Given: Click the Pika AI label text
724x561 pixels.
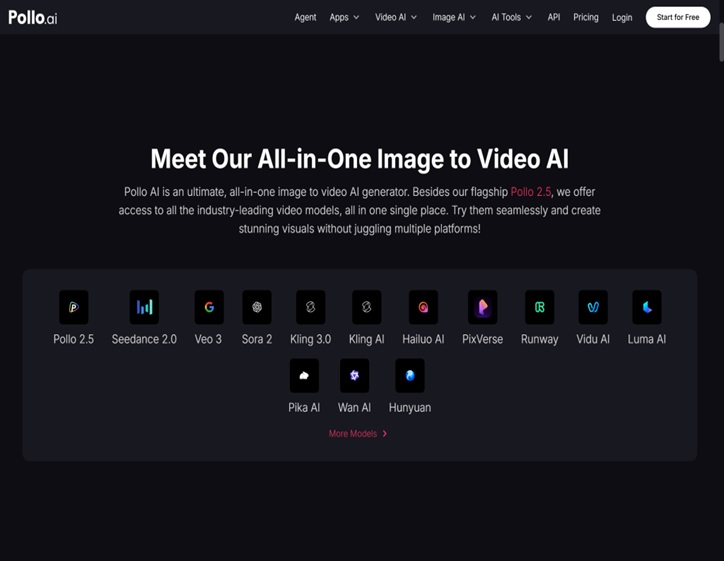Looking at the screenshot, I should click(304, 408).
